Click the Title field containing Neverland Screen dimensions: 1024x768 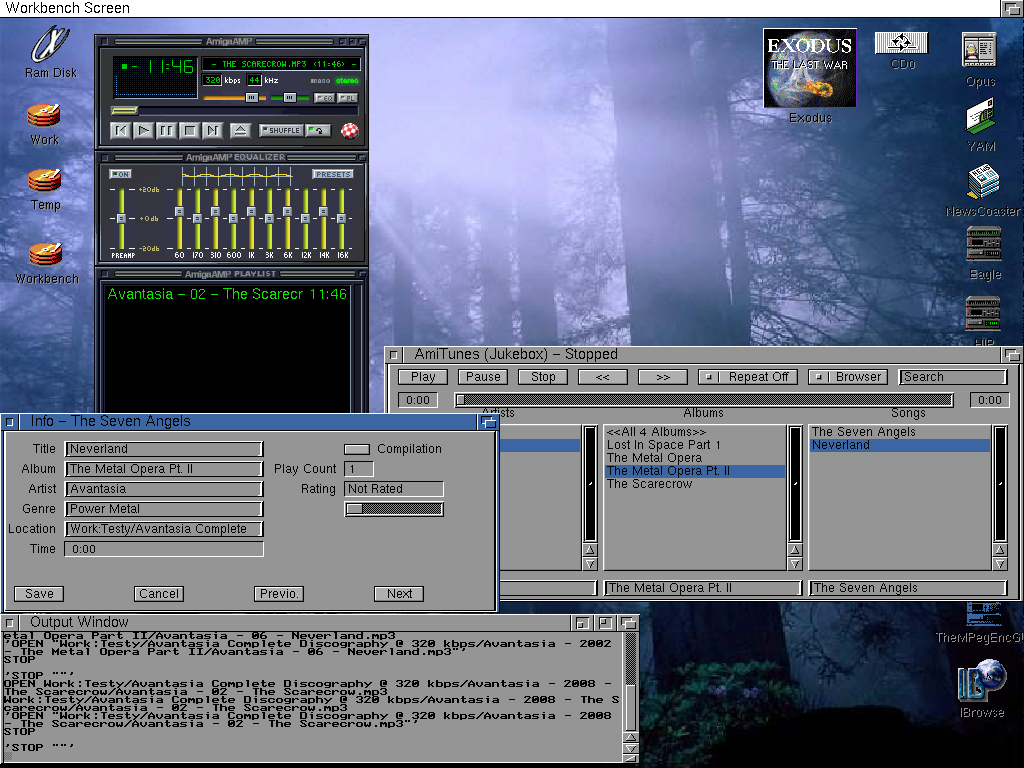(164, 449)
